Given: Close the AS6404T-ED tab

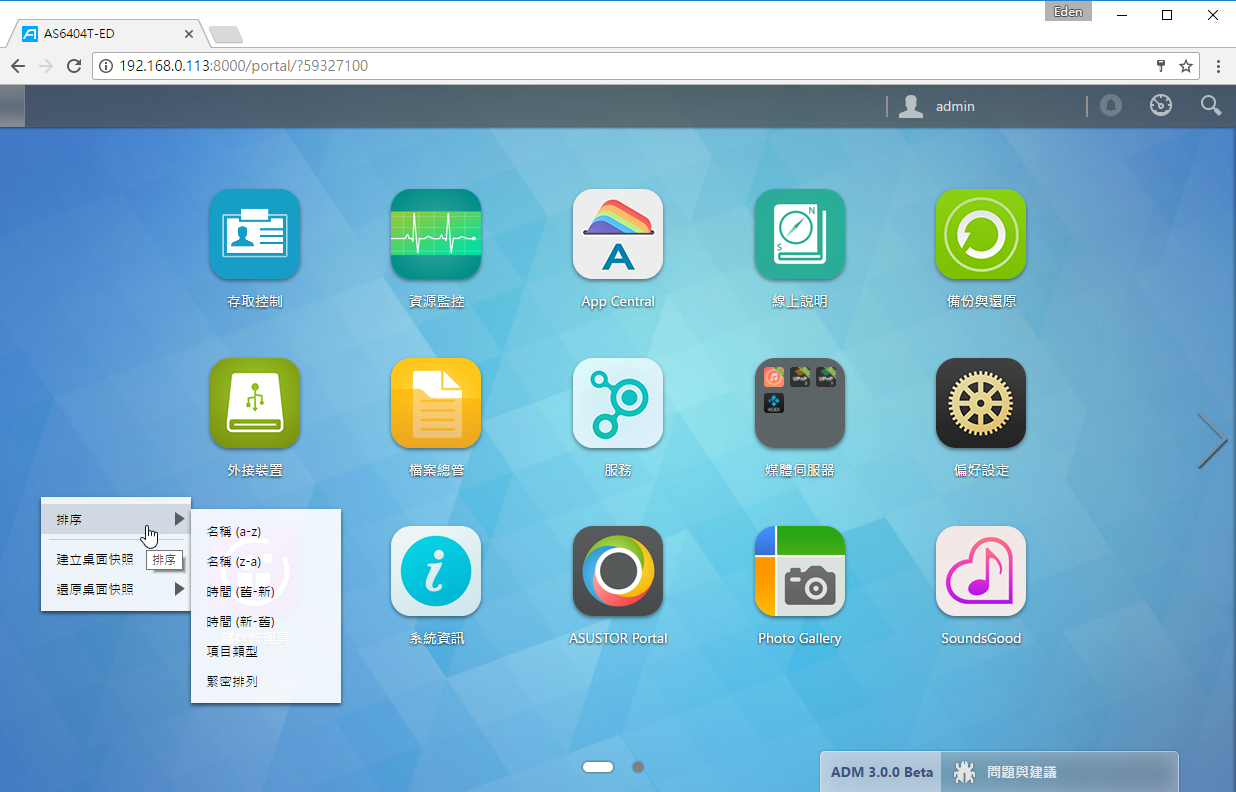Looking at the screenshot, I should (189, 33).
